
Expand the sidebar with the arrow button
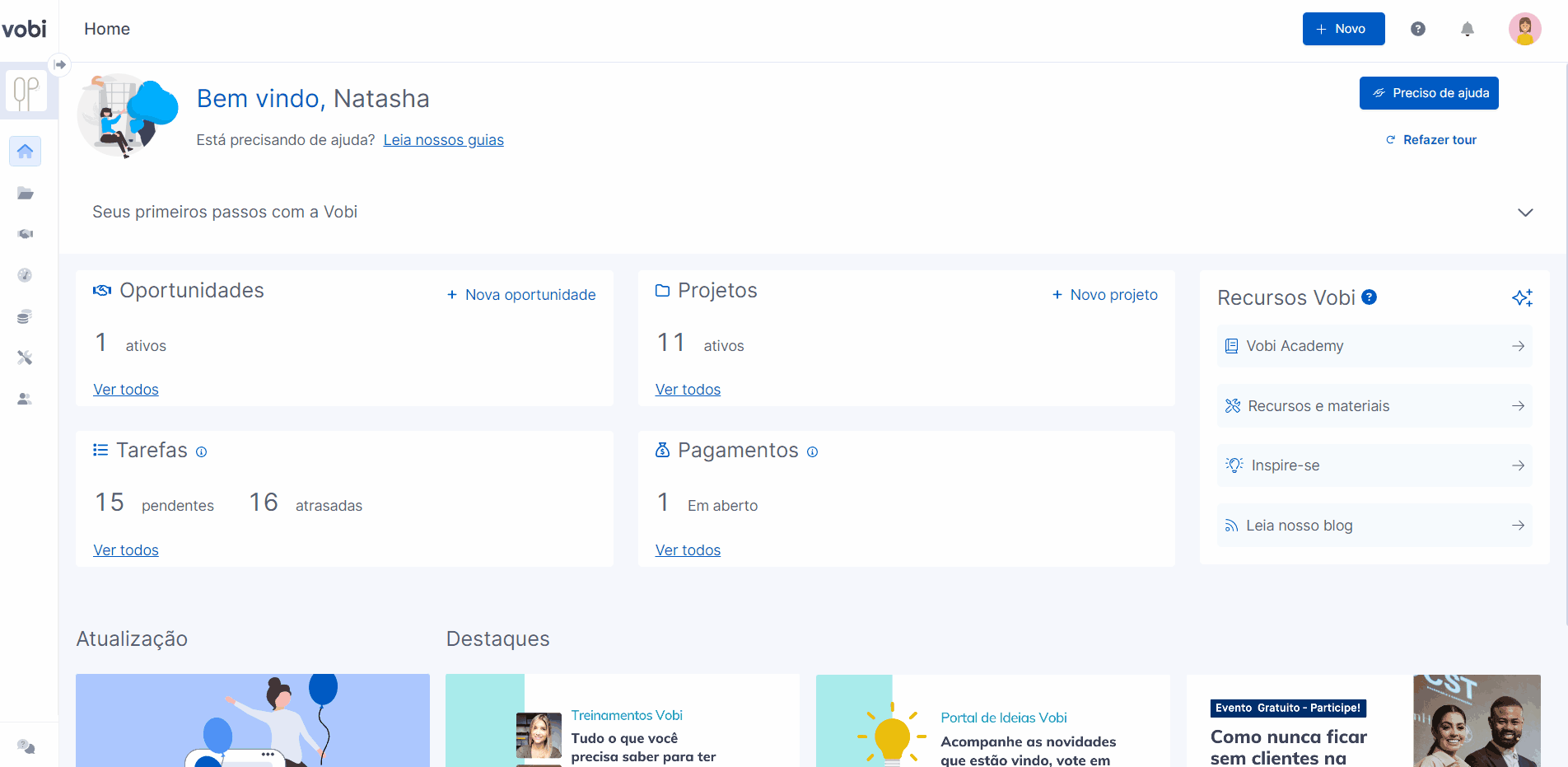point(59,64)
